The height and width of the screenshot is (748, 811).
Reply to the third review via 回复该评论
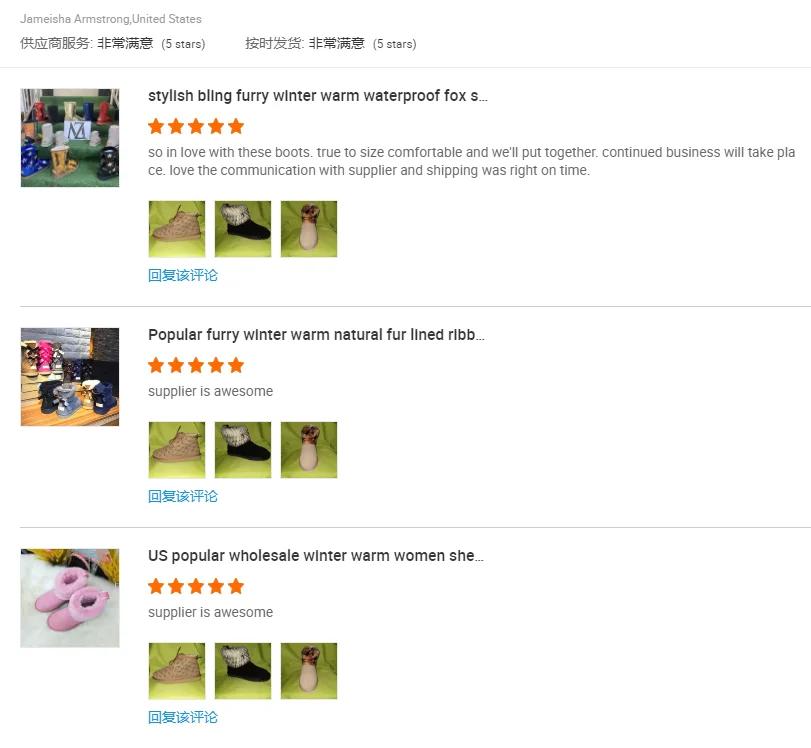[183, 717]
